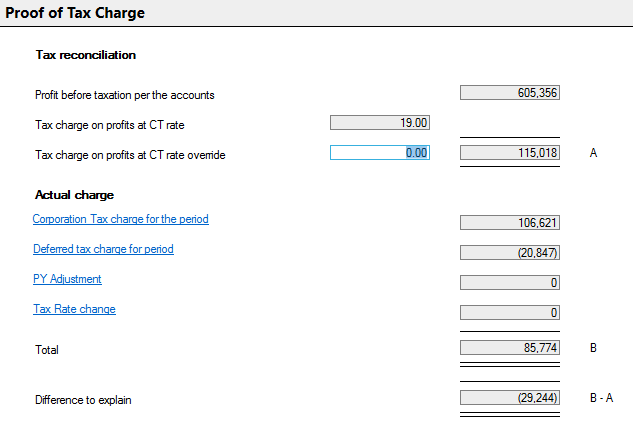This screenshot has width=633, height=423.
Task: Open the Tax Rate change link
Action: click(x=74, y=309)
